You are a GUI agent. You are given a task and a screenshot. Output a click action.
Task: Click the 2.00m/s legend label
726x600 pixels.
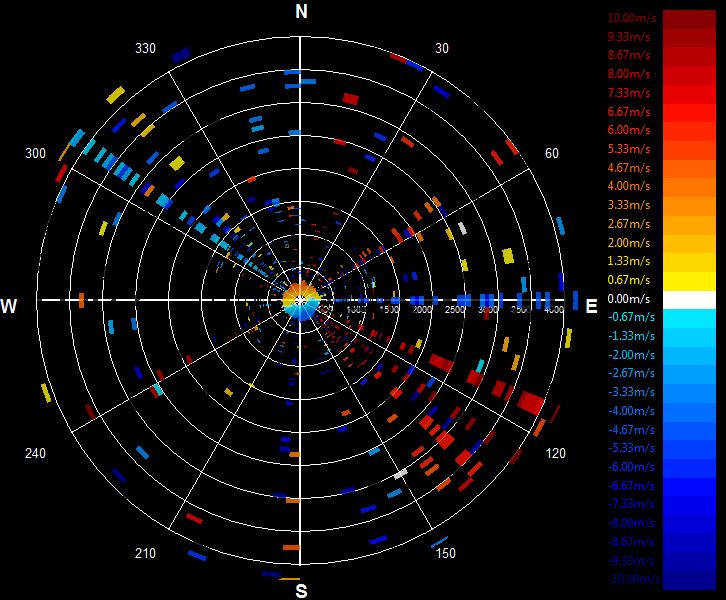coord(629,243)
